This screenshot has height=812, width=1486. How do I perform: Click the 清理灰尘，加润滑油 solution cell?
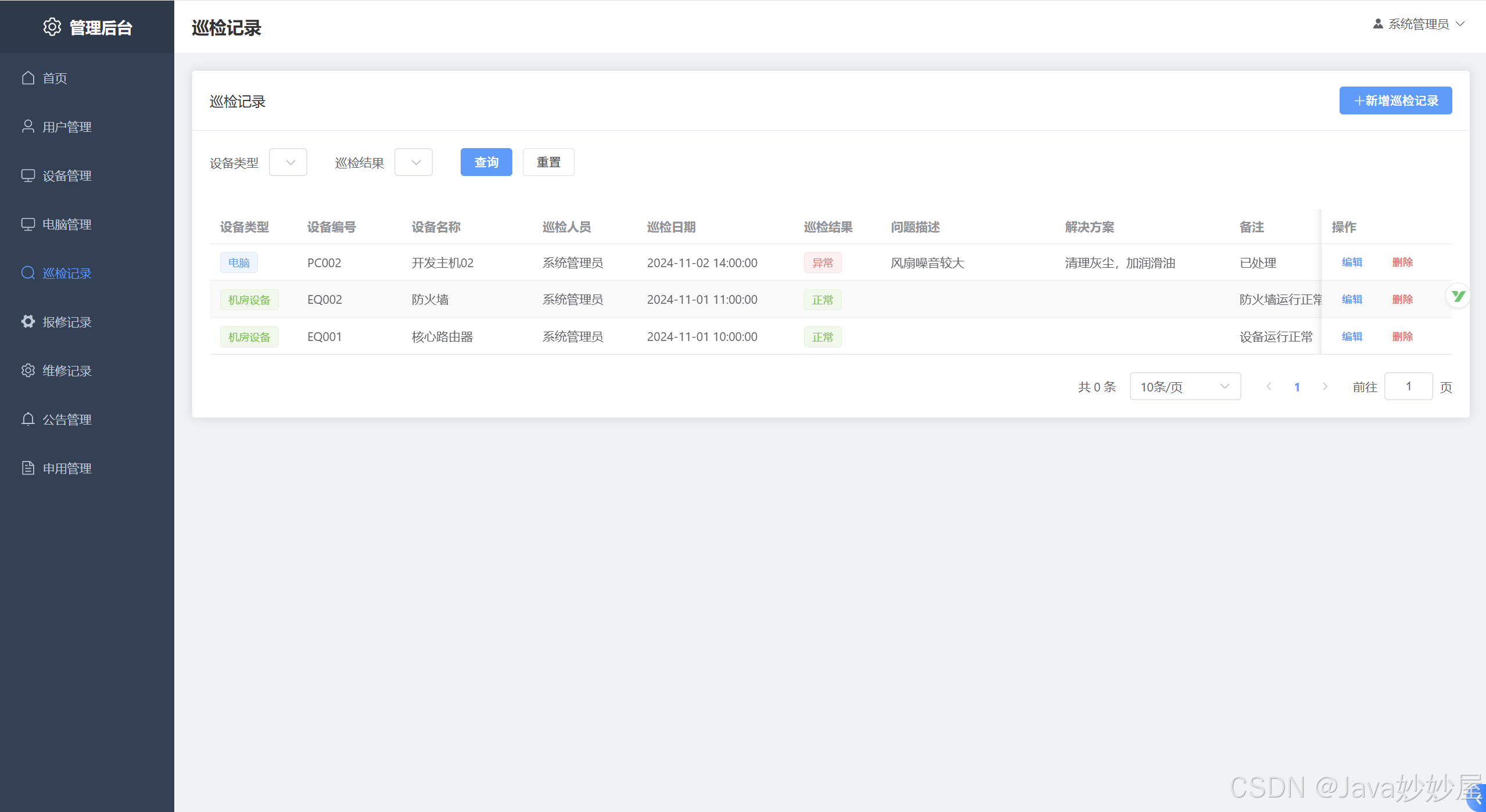[1120, 263]
